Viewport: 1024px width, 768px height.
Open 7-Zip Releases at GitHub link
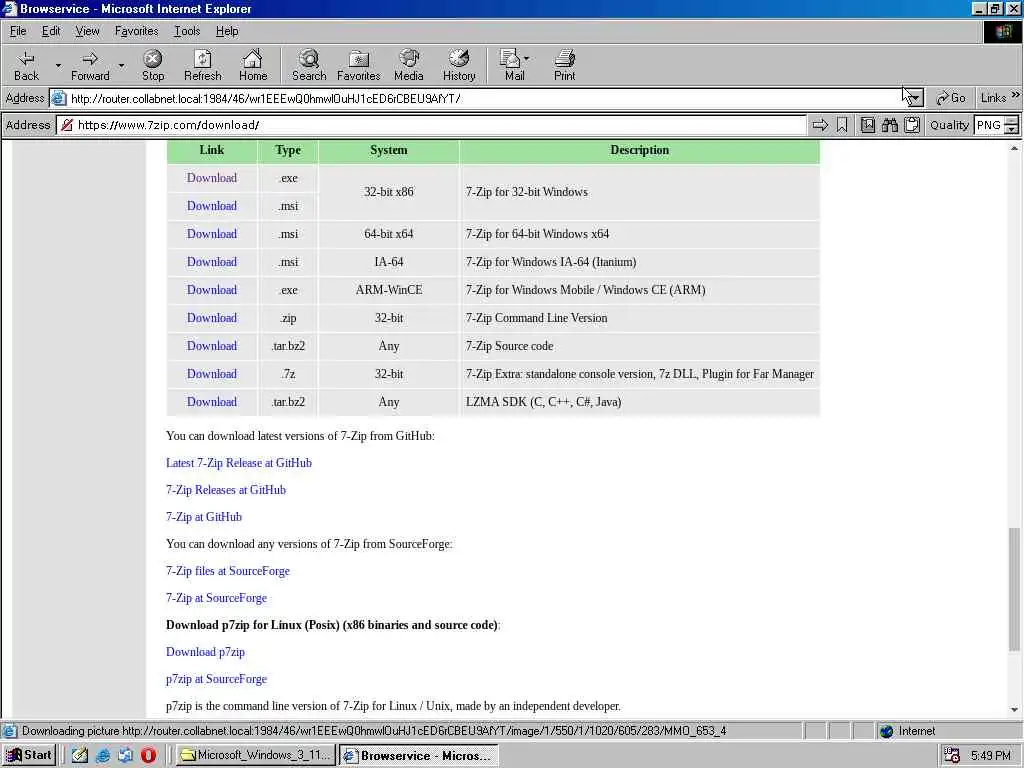225,490
